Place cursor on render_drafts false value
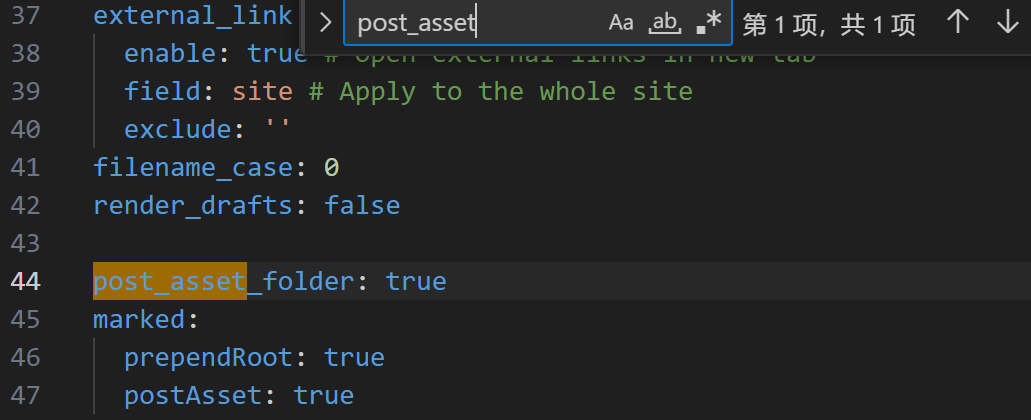This screenshot has height=420, width=1031. click(x=362, y=206)
